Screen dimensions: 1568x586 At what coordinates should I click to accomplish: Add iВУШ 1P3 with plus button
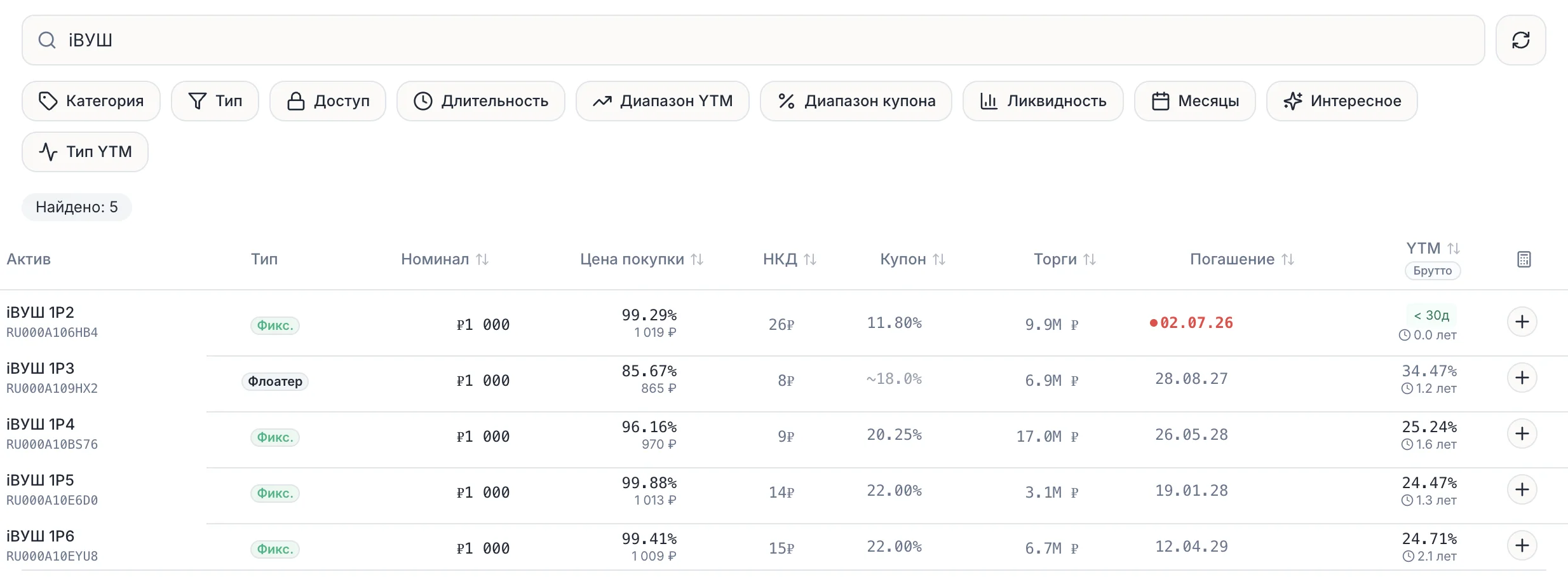1522,378
